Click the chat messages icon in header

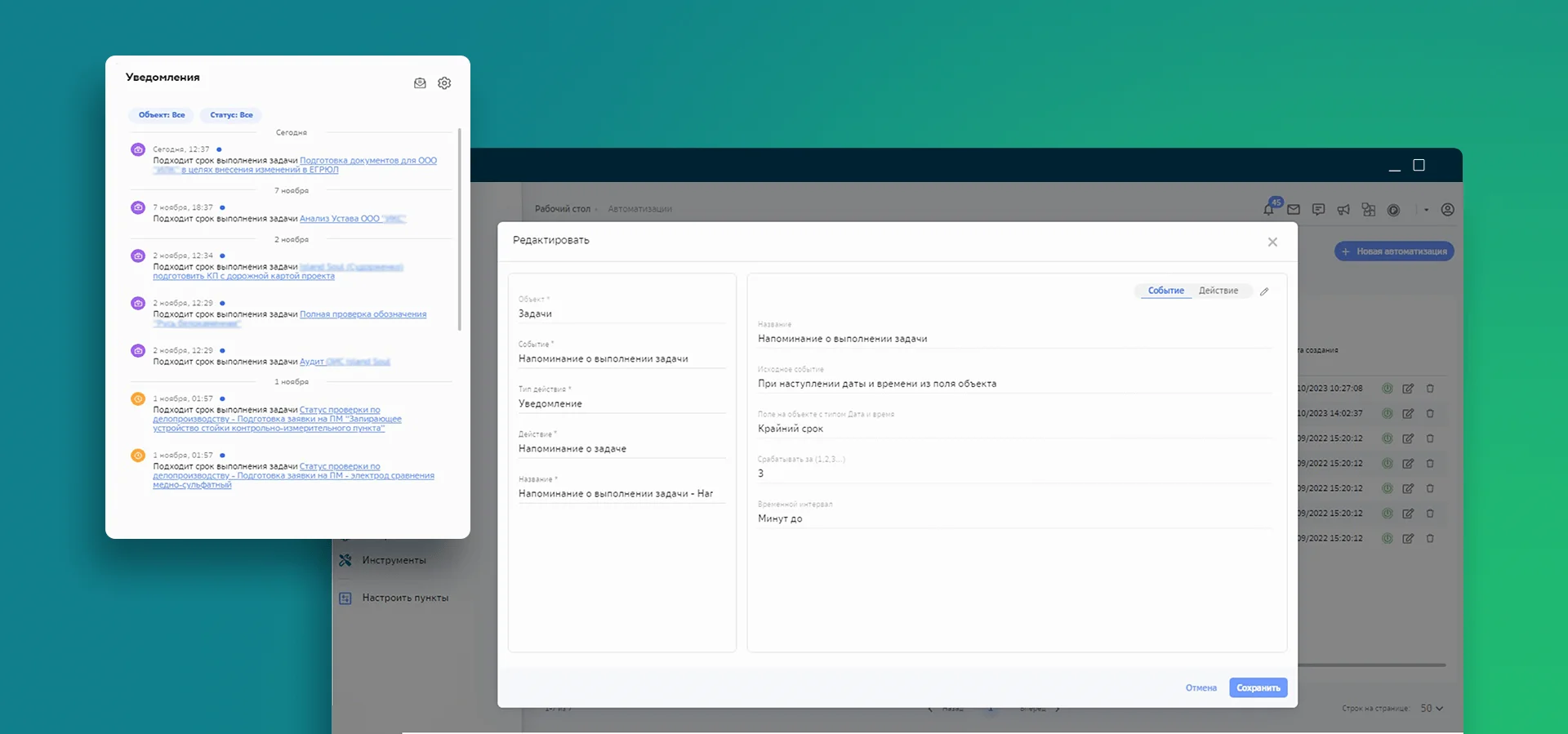(1318, 210)
